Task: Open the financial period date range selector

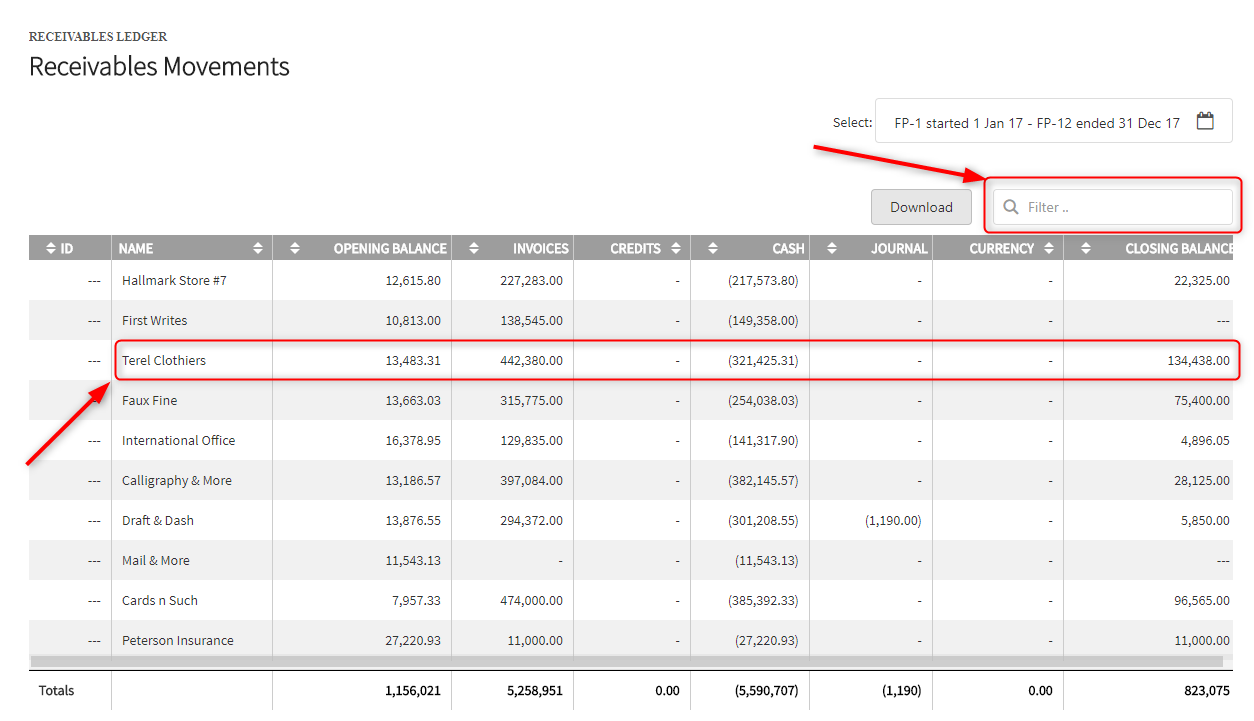Action: coord(1054,121)
